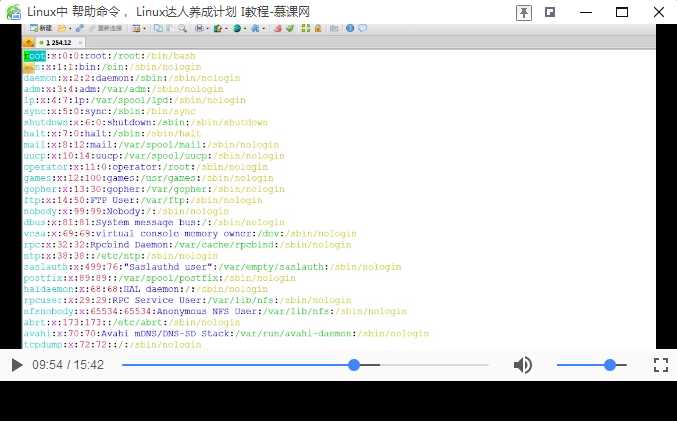Enter fullscreen mode
Image resolution: width=677 pixels, height=422 pixels.
point(661,365)
